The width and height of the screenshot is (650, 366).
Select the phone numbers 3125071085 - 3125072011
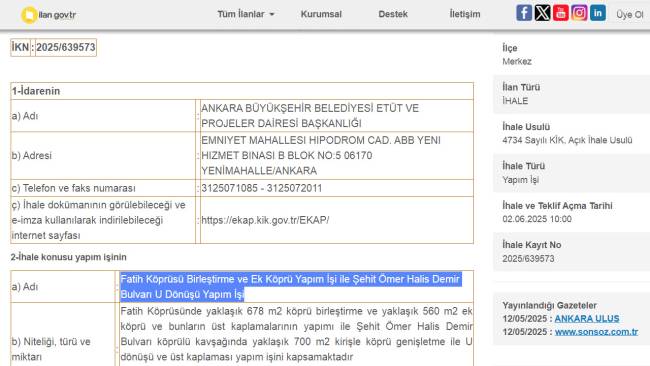click(x=262, y=188)
